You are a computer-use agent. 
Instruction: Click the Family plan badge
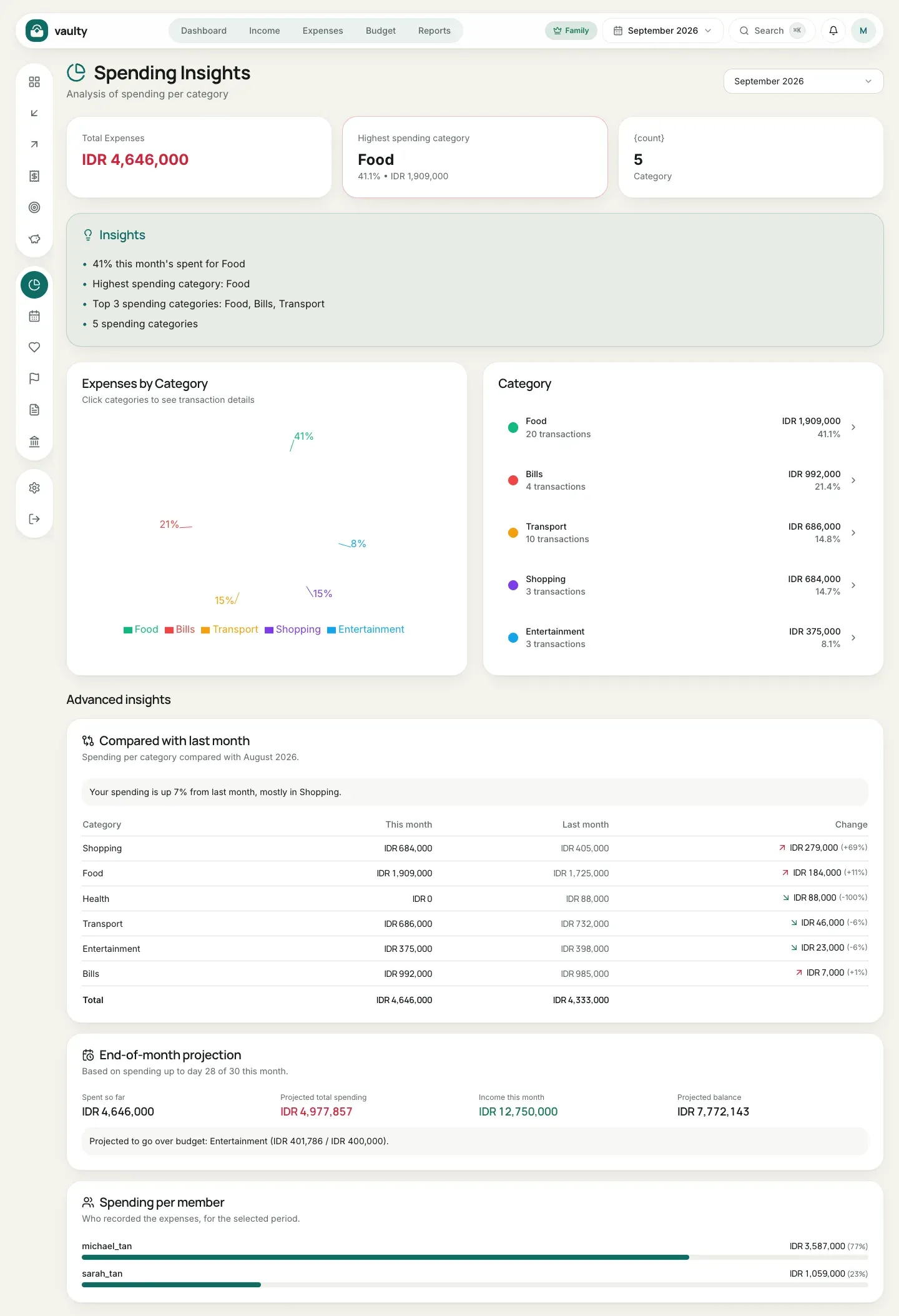571,31
